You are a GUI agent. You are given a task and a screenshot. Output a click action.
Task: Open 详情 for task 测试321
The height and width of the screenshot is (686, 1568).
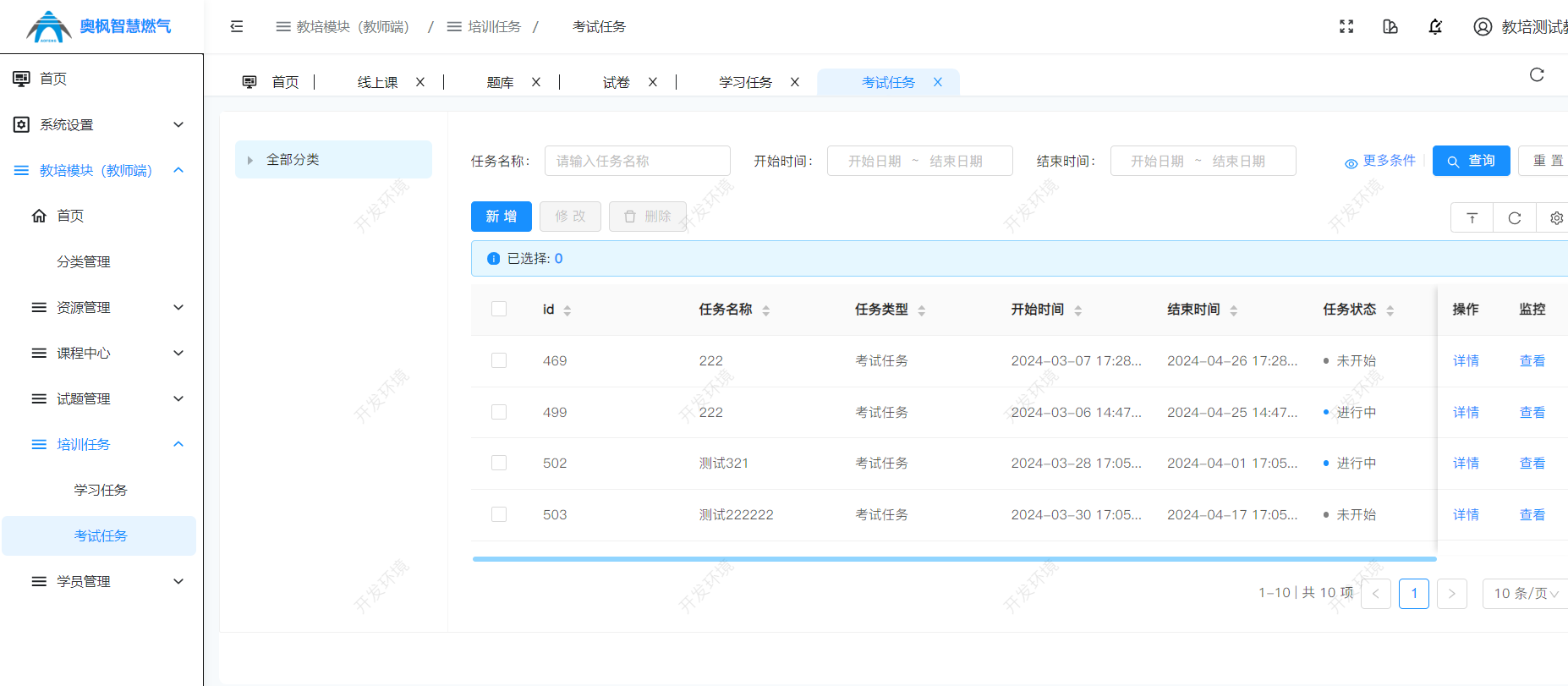[x=1467, y=463]
